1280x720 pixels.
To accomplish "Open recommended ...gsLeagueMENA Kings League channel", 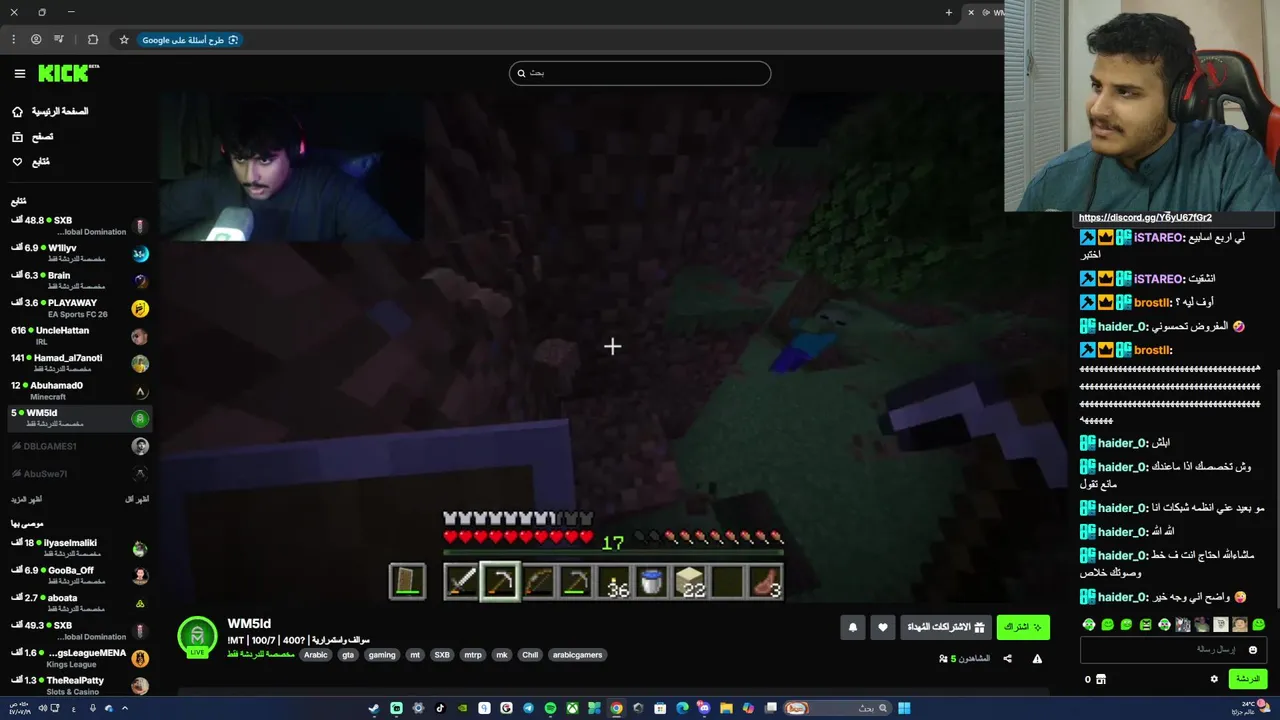I will point(78,658).
